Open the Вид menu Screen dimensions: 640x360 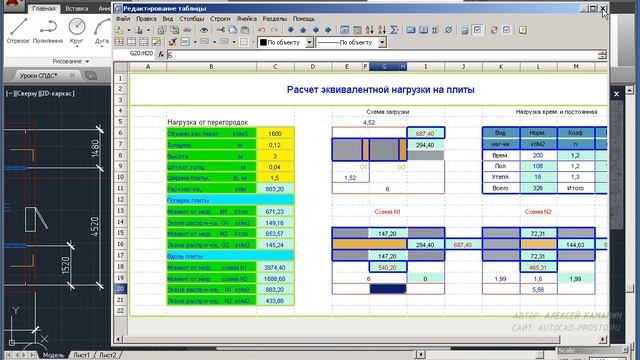pyautogui.click(x=168, y=19)
